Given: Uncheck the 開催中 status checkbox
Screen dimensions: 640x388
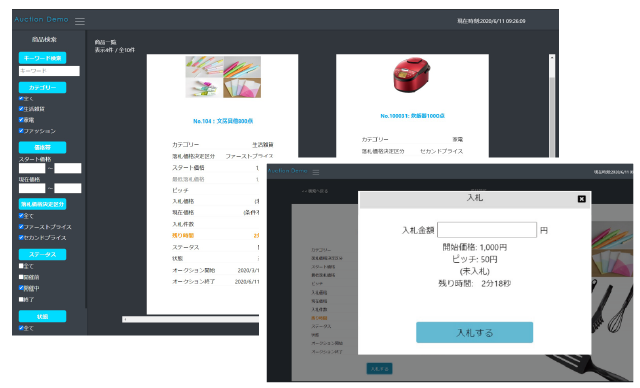Looking at the screenshot, I should (21, 288).
